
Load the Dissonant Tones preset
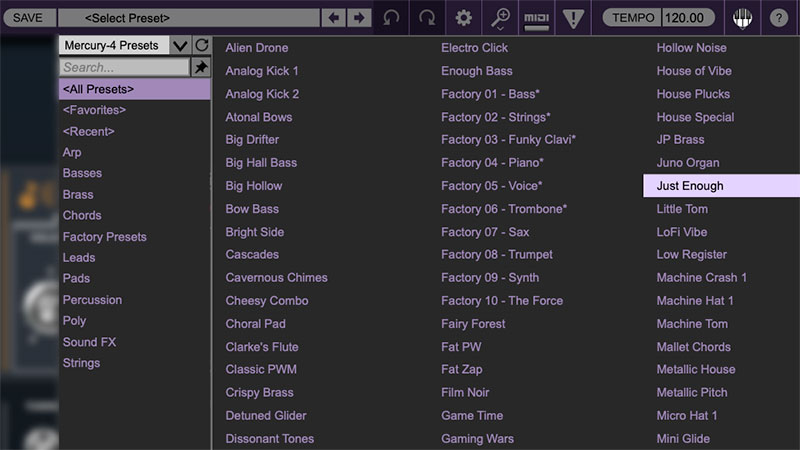270,439
